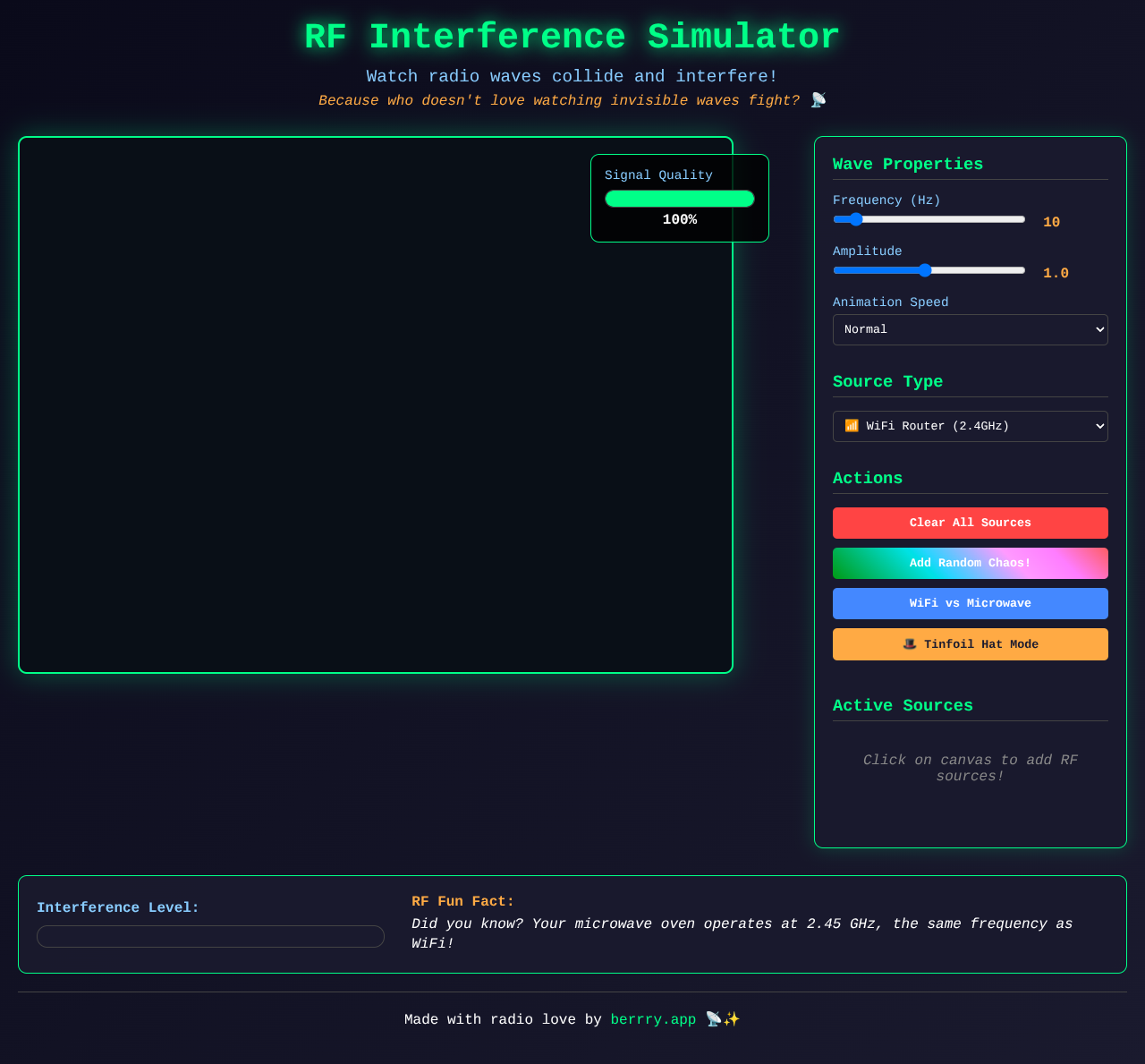
Task: Click the Tinfoil Hat Mode top hat icon
Action: pos(910,643)
